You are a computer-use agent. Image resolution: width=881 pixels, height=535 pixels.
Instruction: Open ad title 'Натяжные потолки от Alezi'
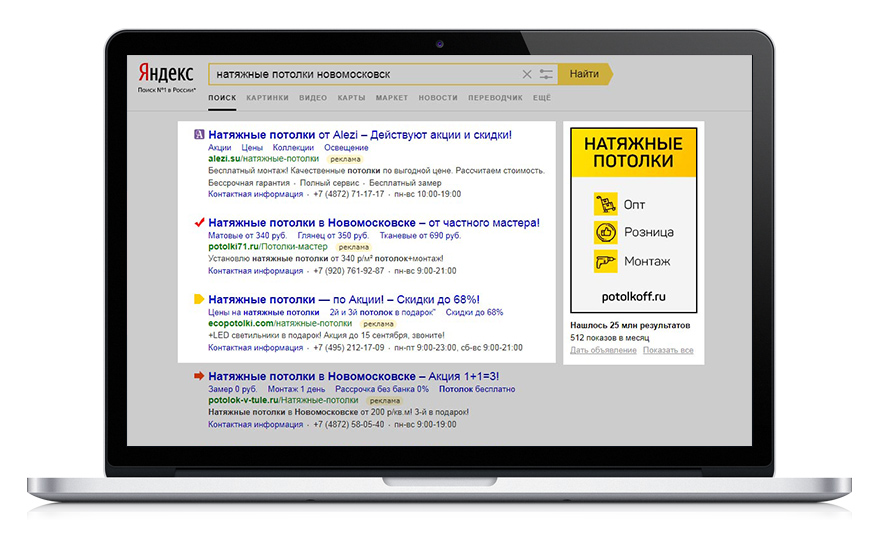coord(360,135)
